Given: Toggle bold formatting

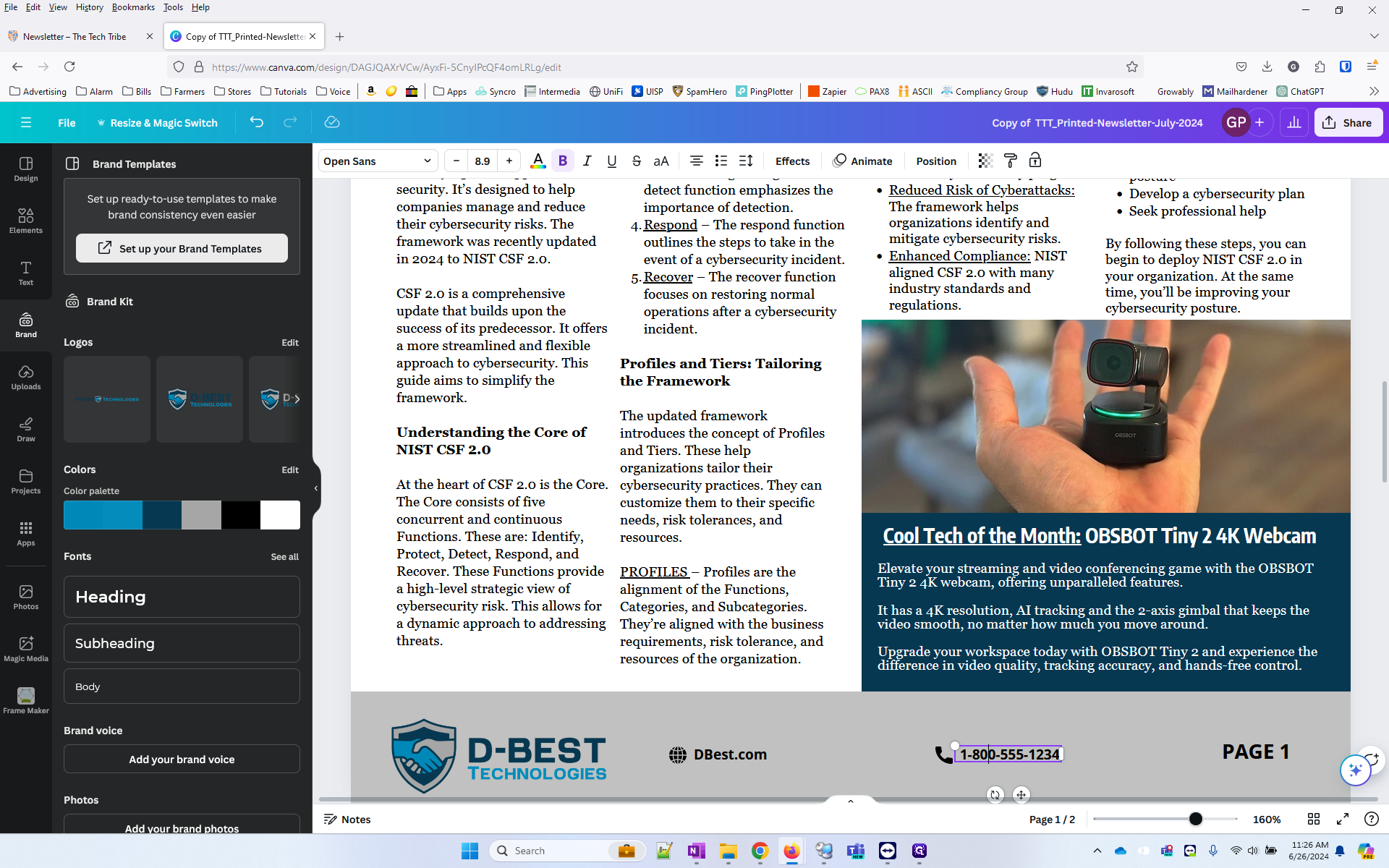Looking at the screenshot, I should (563, 161).
